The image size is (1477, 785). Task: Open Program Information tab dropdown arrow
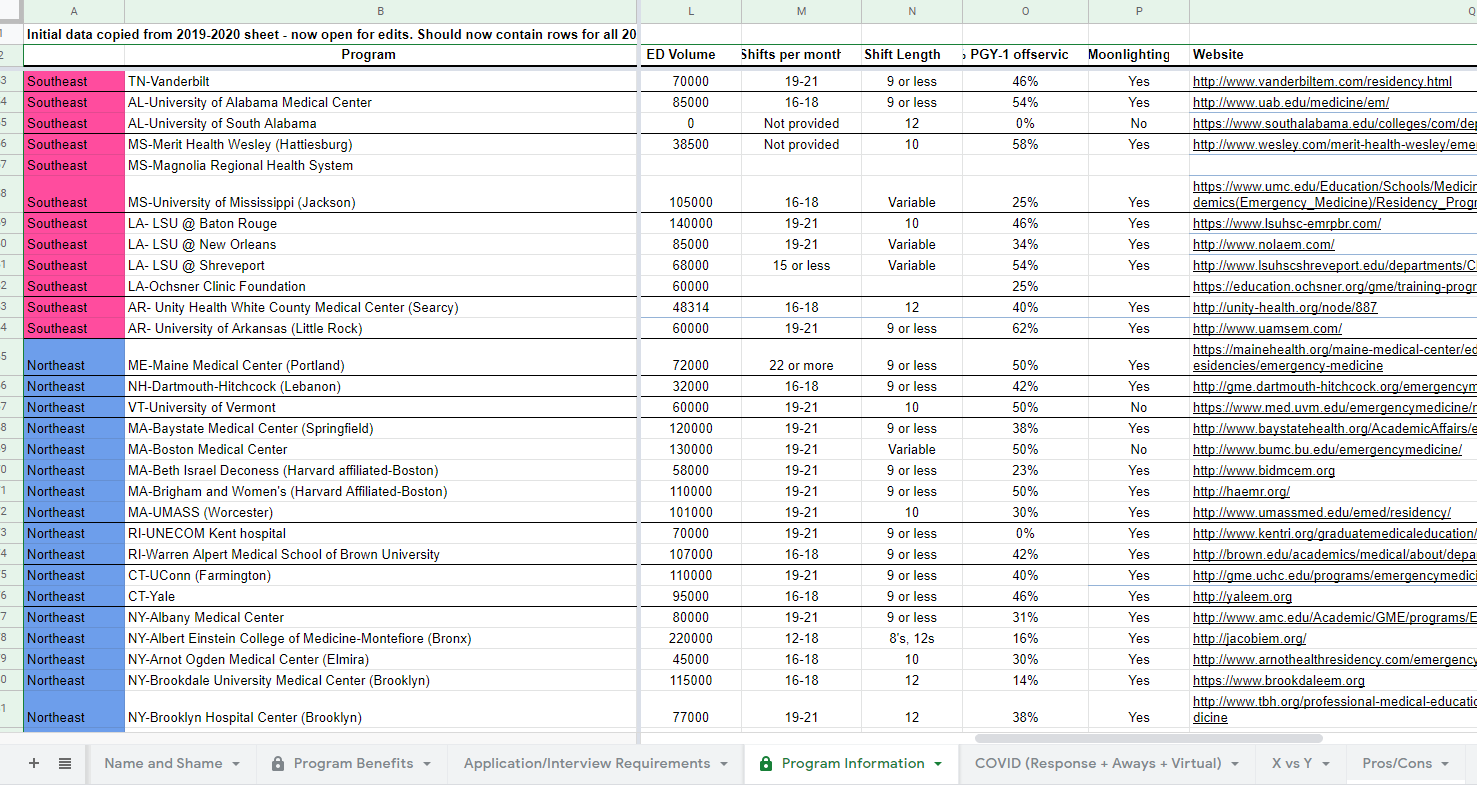[x=938, y=764]
